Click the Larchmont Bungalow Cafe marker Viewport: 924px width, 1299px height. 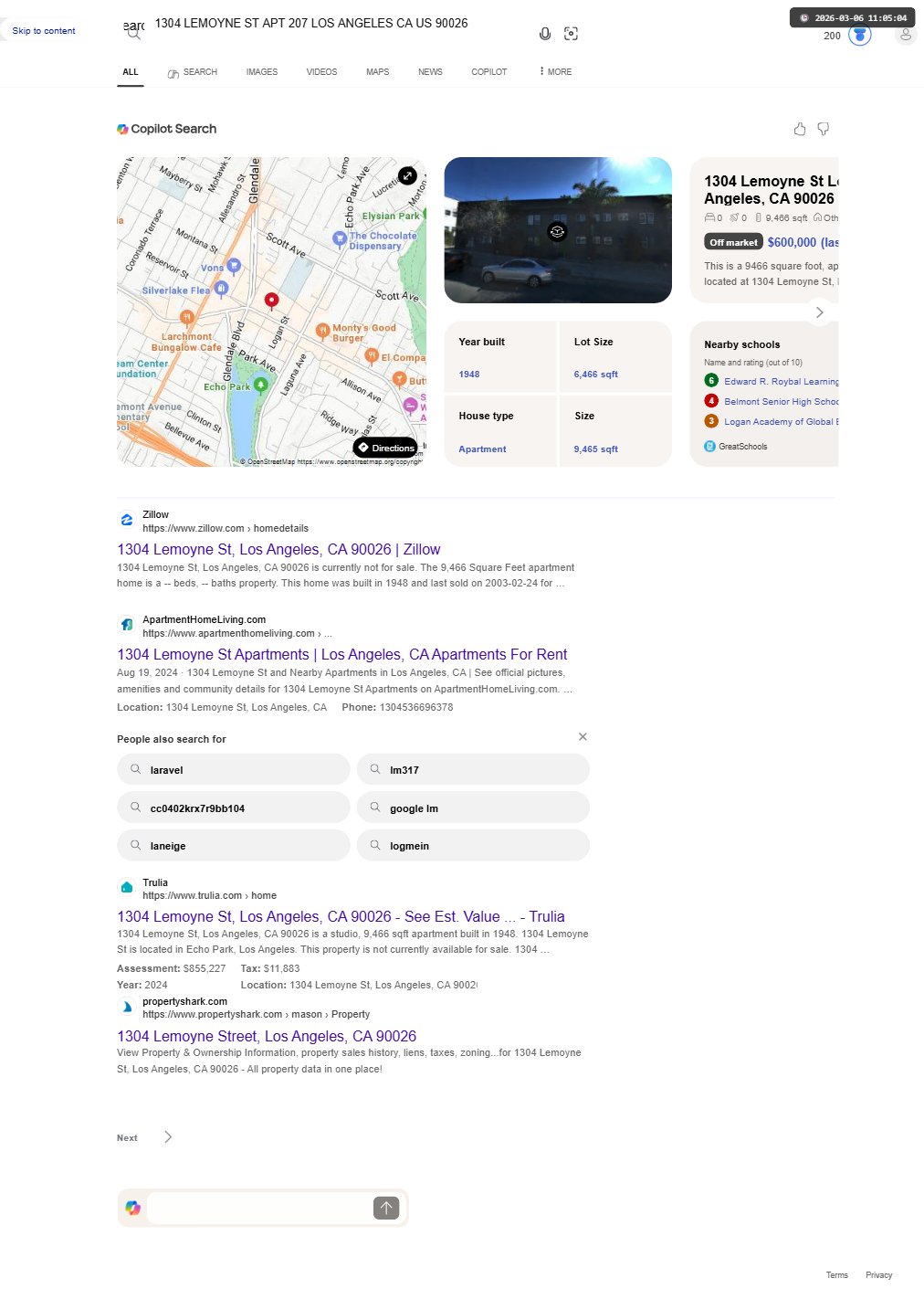tap(187, 318)
